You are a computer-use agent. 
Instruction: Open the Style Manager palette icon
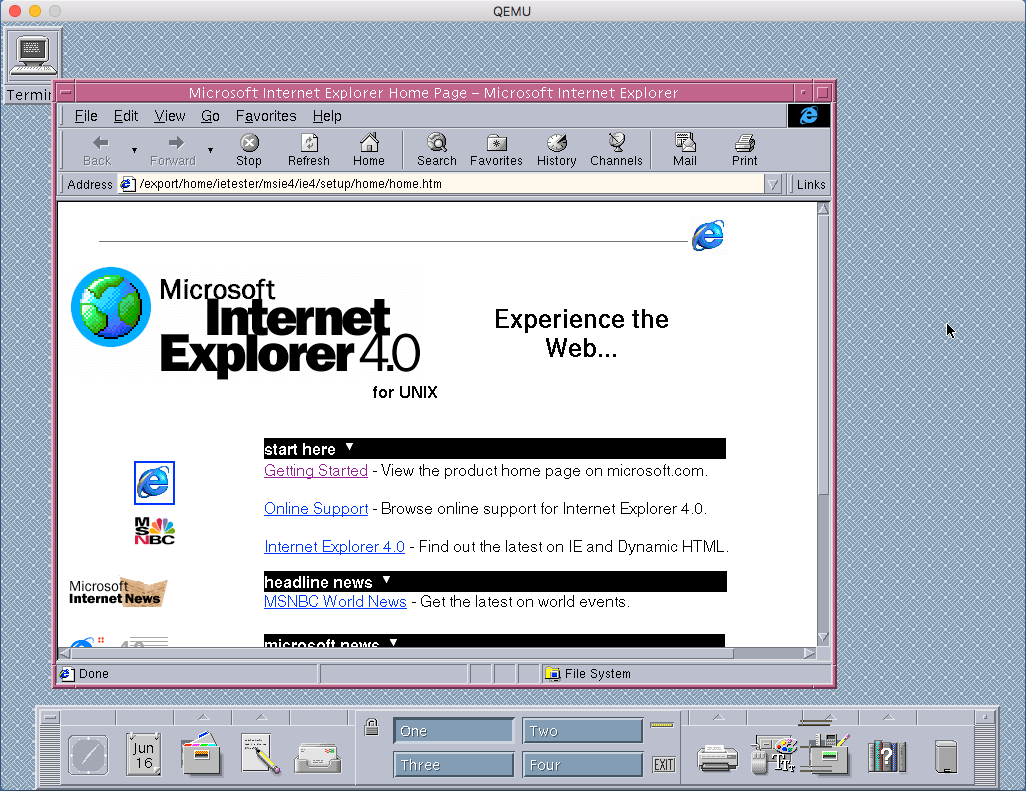pos(775,755)
